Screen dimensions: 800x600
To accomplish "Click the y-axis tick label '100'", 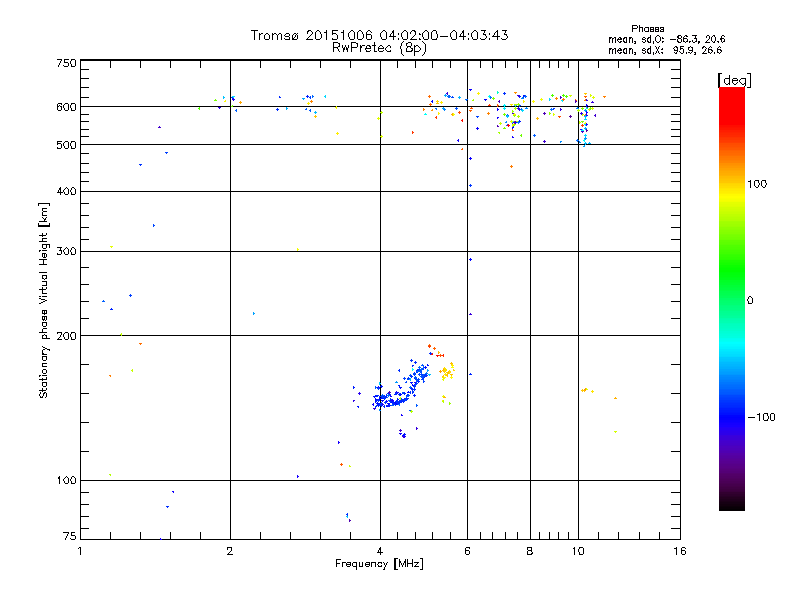I will 66,481.
